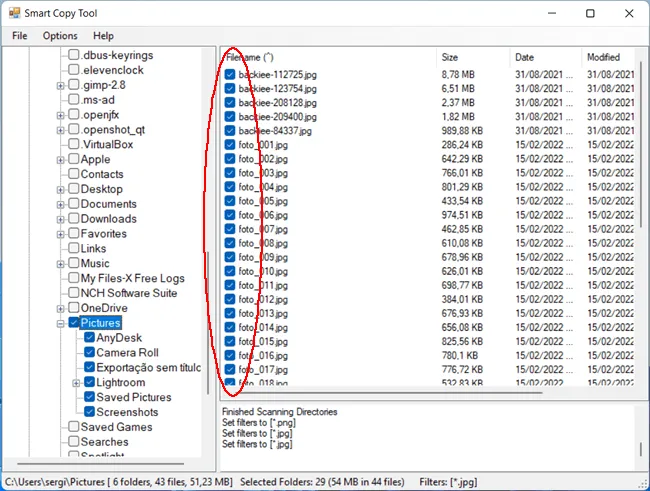Select file foto_005.jpg
Screen dimensions: 650x491
click(x=263, y=201)
